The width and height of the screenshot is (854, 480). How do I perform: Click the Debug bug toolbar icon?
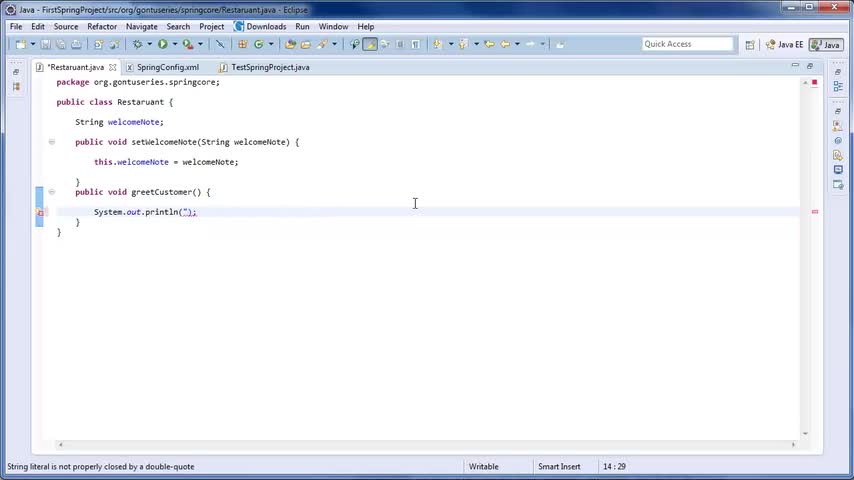138,44
